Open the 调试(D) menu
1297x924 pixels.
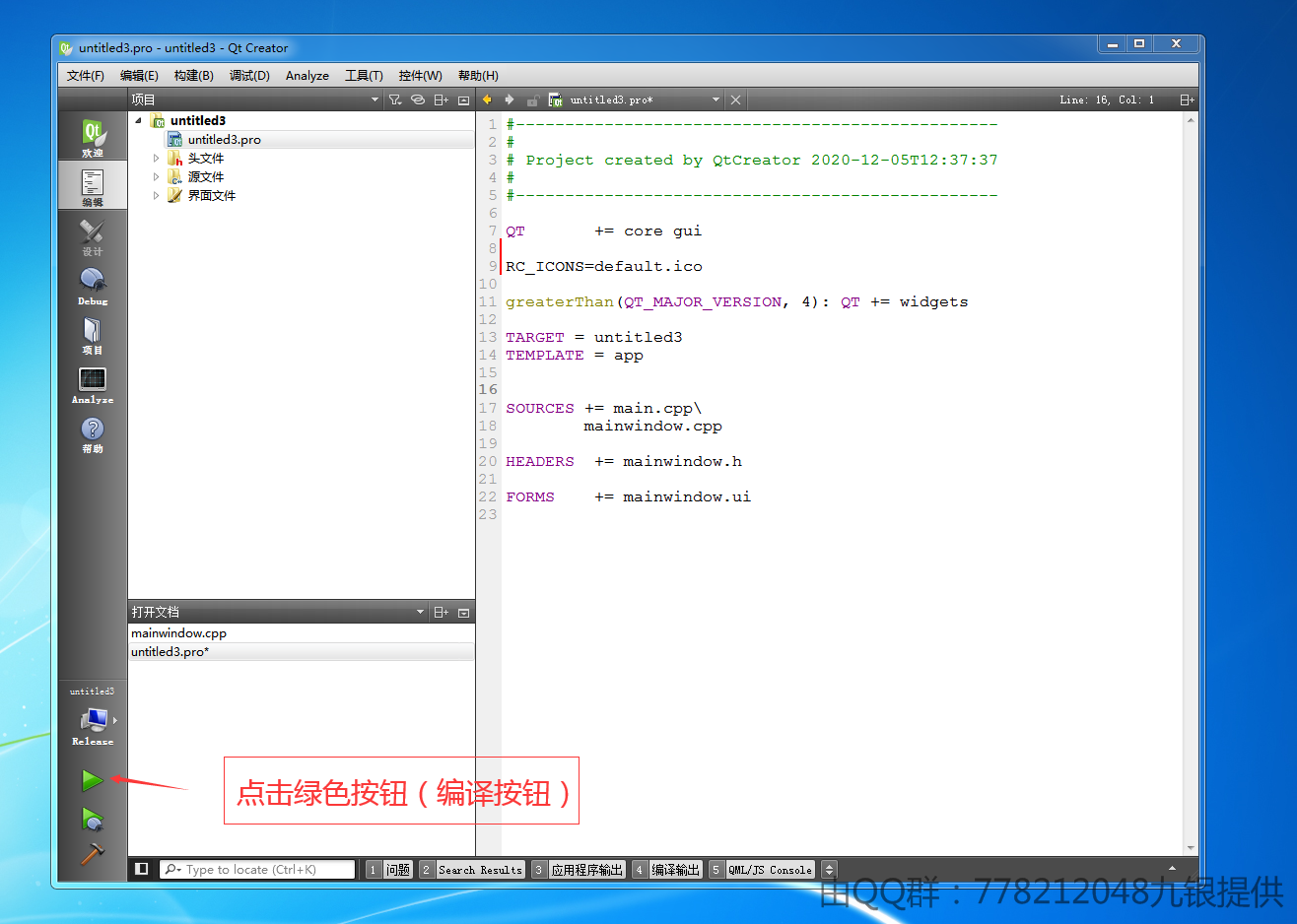pyautogui.click(x=249, y=76)
